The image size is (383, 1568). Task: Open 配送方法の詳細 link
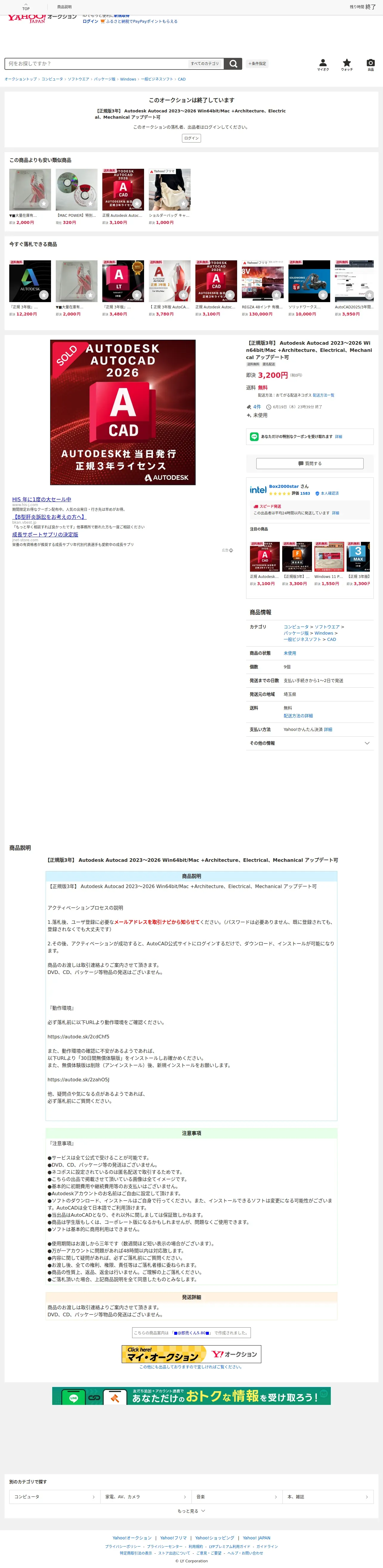(x=298, y=716)
